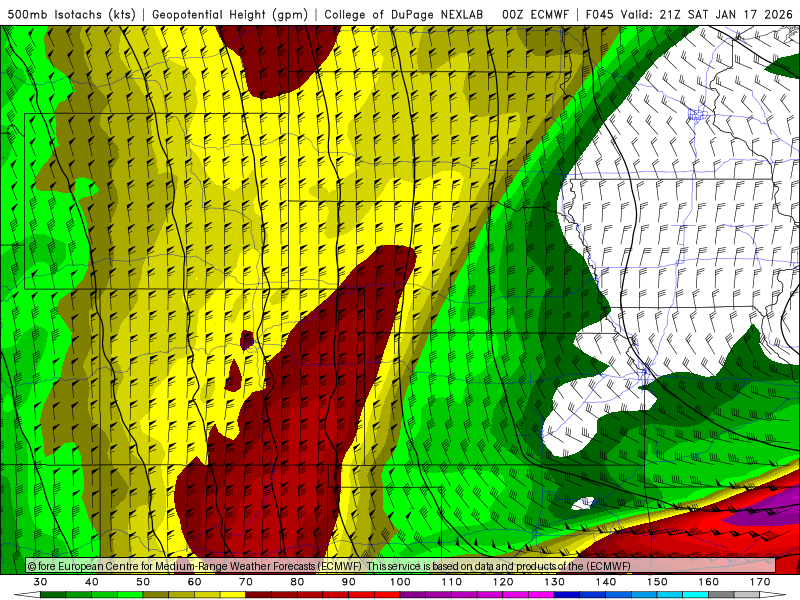Click the '500mb Isotachs (kts)' title text
800x600 pixels.
point(71,14)
